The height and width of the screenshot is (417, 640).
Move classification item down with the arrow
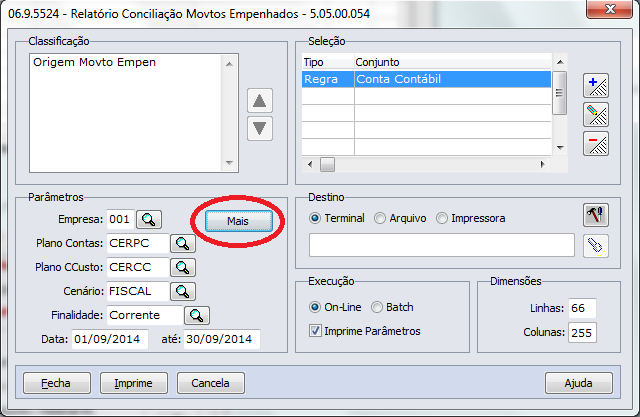(x=260, y=128)
